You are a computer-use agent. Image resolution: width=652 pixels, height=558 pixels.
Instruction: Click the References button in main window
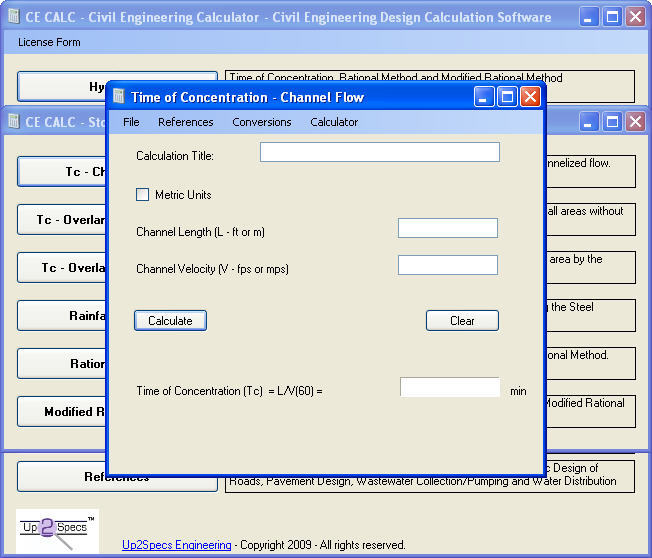62,477
